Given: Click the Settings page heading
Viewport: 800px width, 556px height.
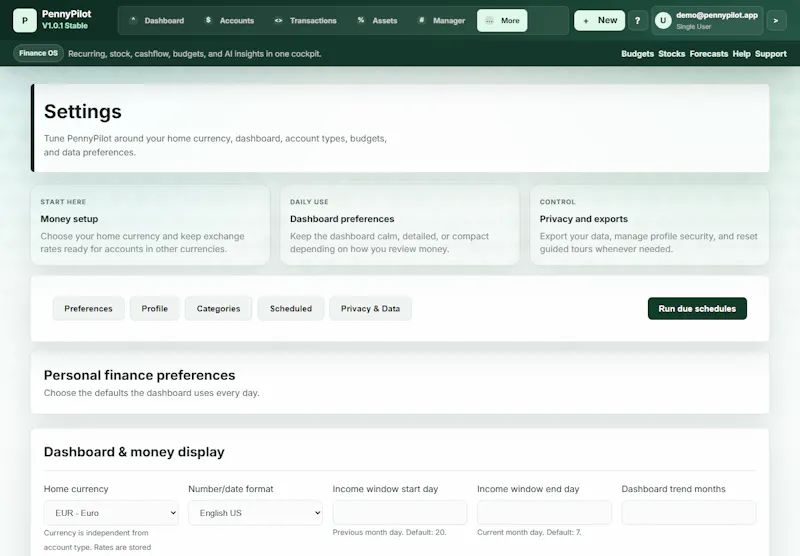Looking at the screenshot, I should (83, 112).
